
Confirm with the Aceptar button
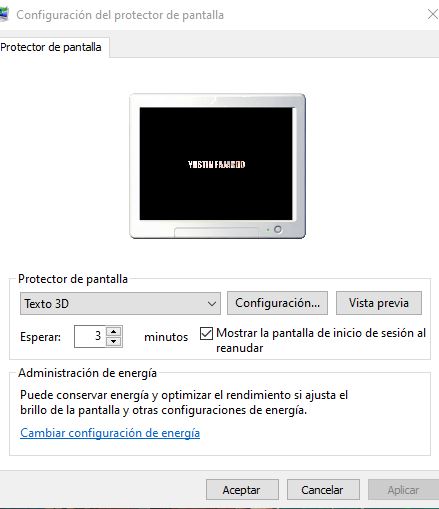[242, 490]
